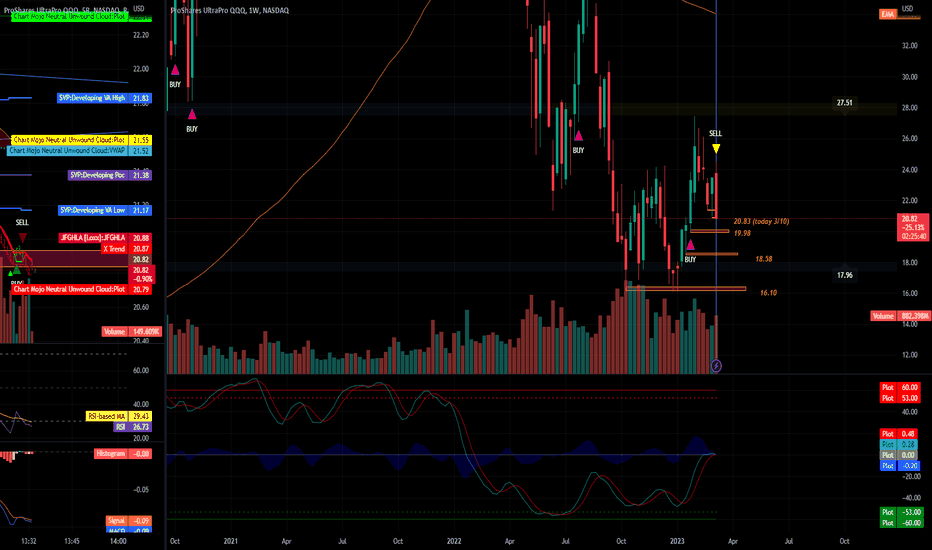Click the USD currency label on the 5R chart scale
Screen dimensions: 932x550
click(138, 8)
